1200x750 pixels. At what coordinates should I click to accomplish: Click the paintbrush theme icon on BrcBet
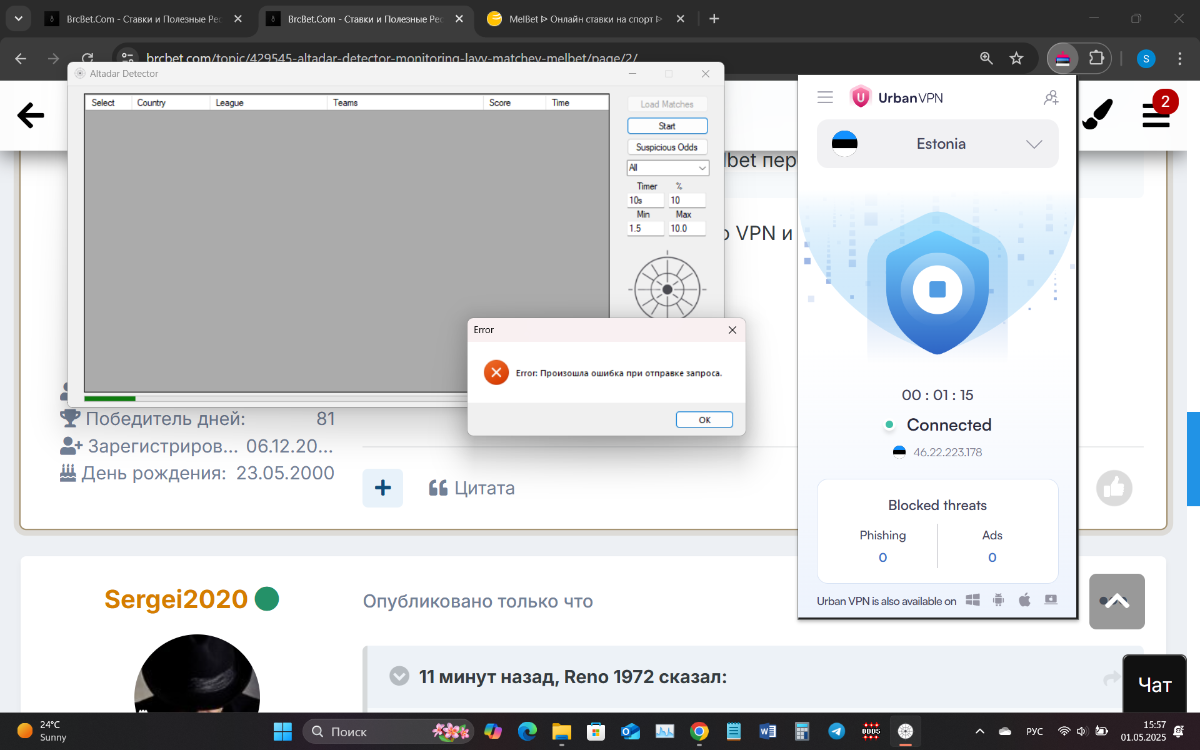(x=1097, y=114)
